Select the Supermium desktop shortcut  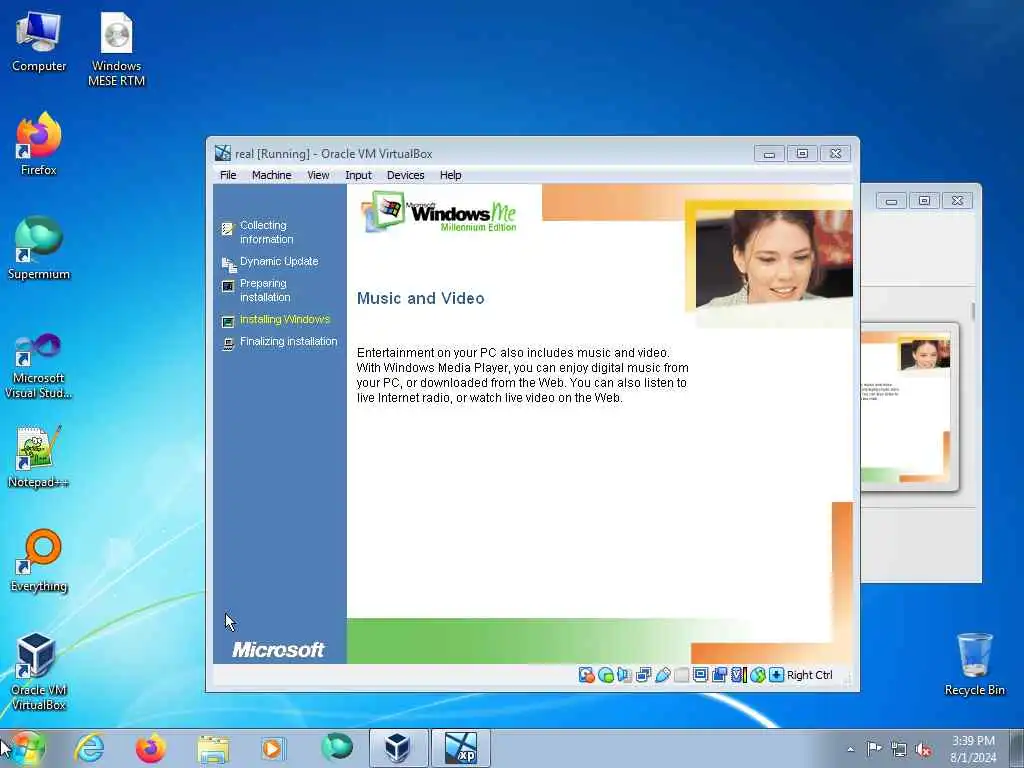click(x=39, y=249)
